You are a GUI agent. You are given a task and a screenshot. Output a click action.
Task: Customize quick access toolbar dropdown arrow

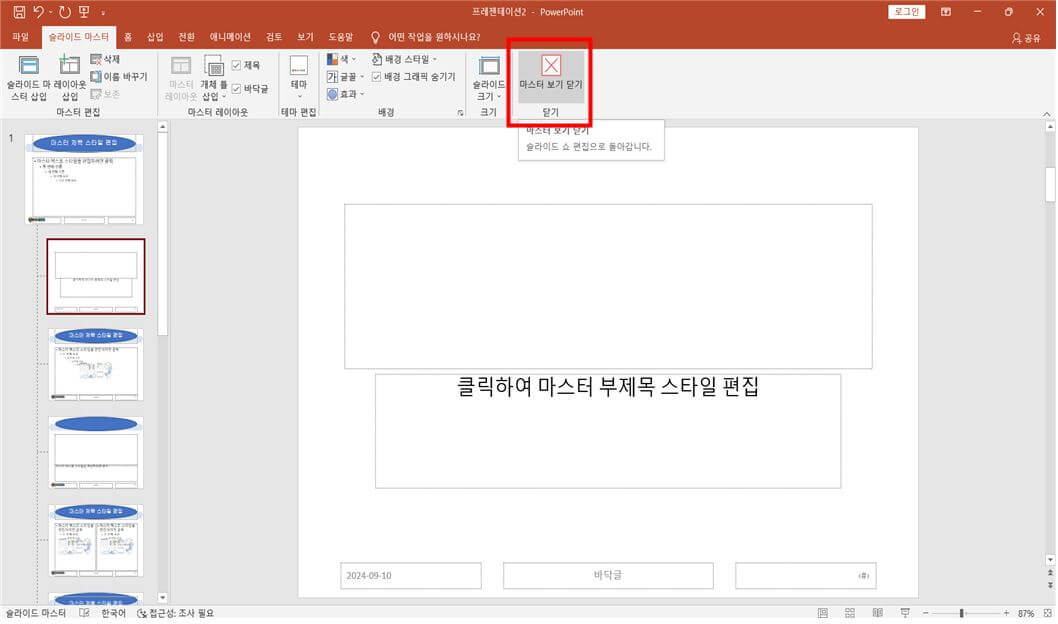(x=103, y=12)
